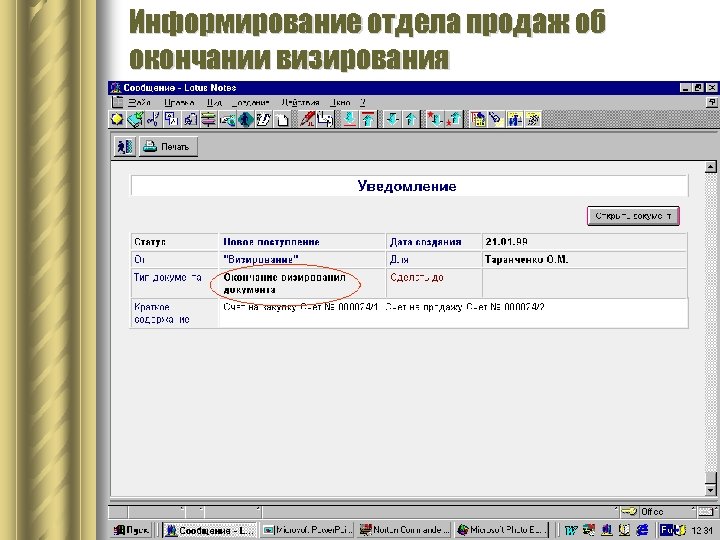Screen dimensions: 720x540
Task: Click the up arrow with red overline
Action: click(x=368, y=119)
